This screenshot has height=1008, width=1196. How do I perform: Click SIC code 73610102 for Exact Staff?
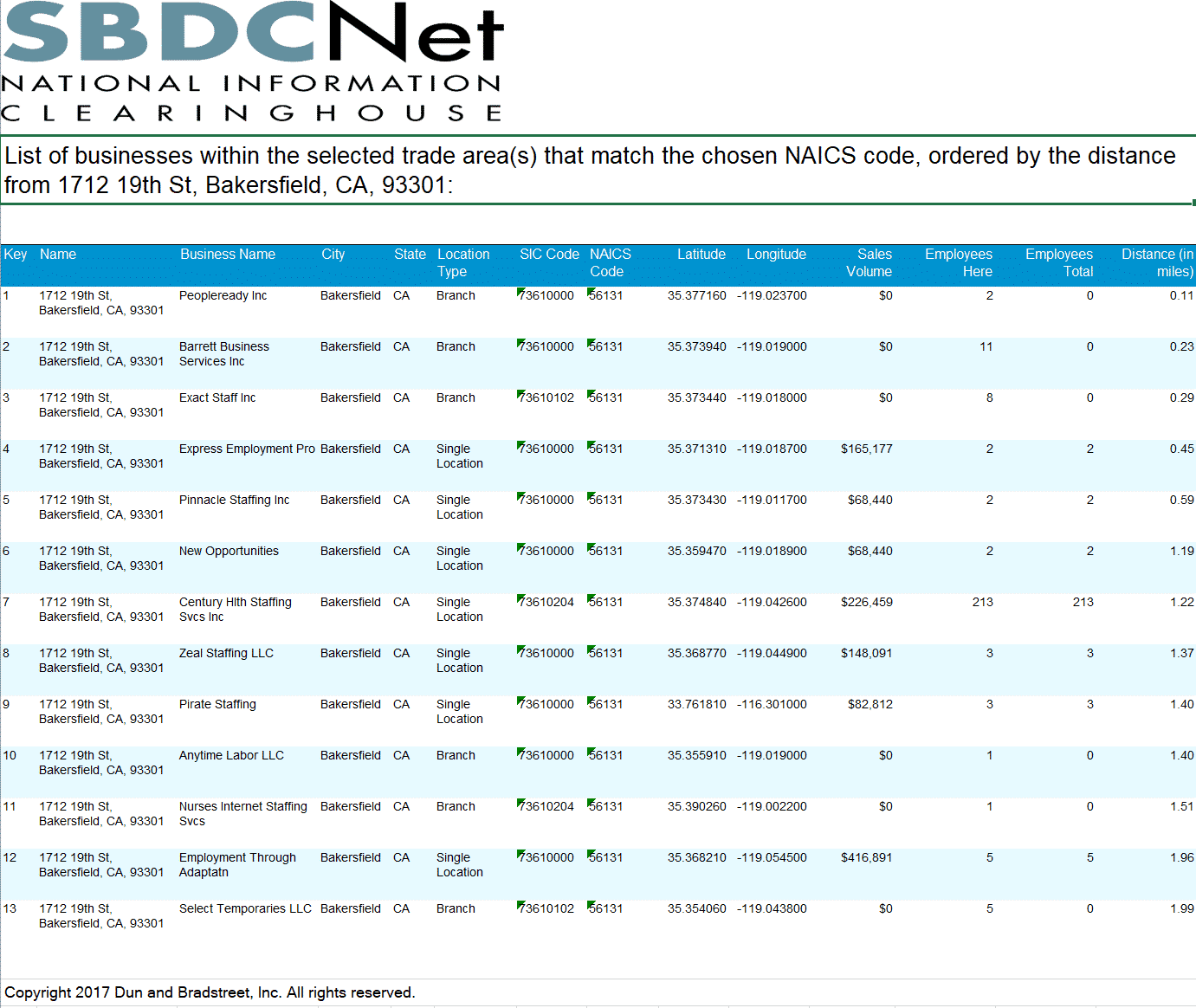pyautogui.click(x=546, y=398)
